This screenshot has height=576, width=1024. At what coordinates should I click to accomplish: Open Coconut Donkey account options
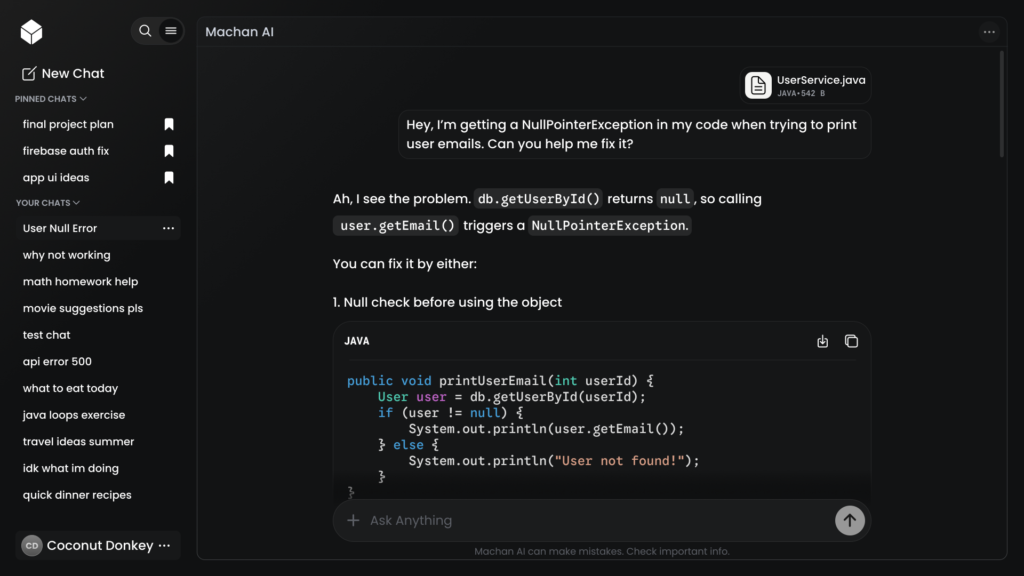(x=165, y=545)
